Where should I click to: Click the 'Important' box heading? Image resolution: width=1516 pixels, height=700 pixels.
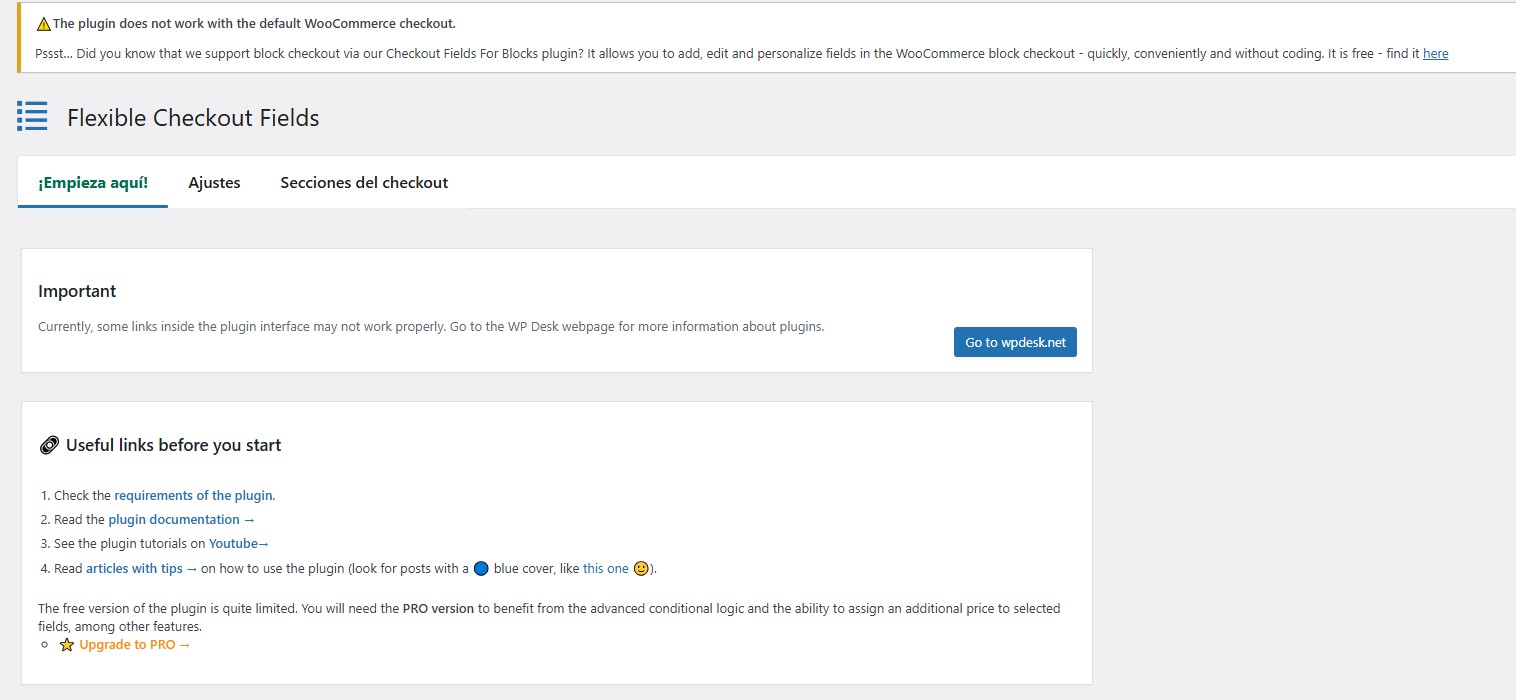point(77,291)
